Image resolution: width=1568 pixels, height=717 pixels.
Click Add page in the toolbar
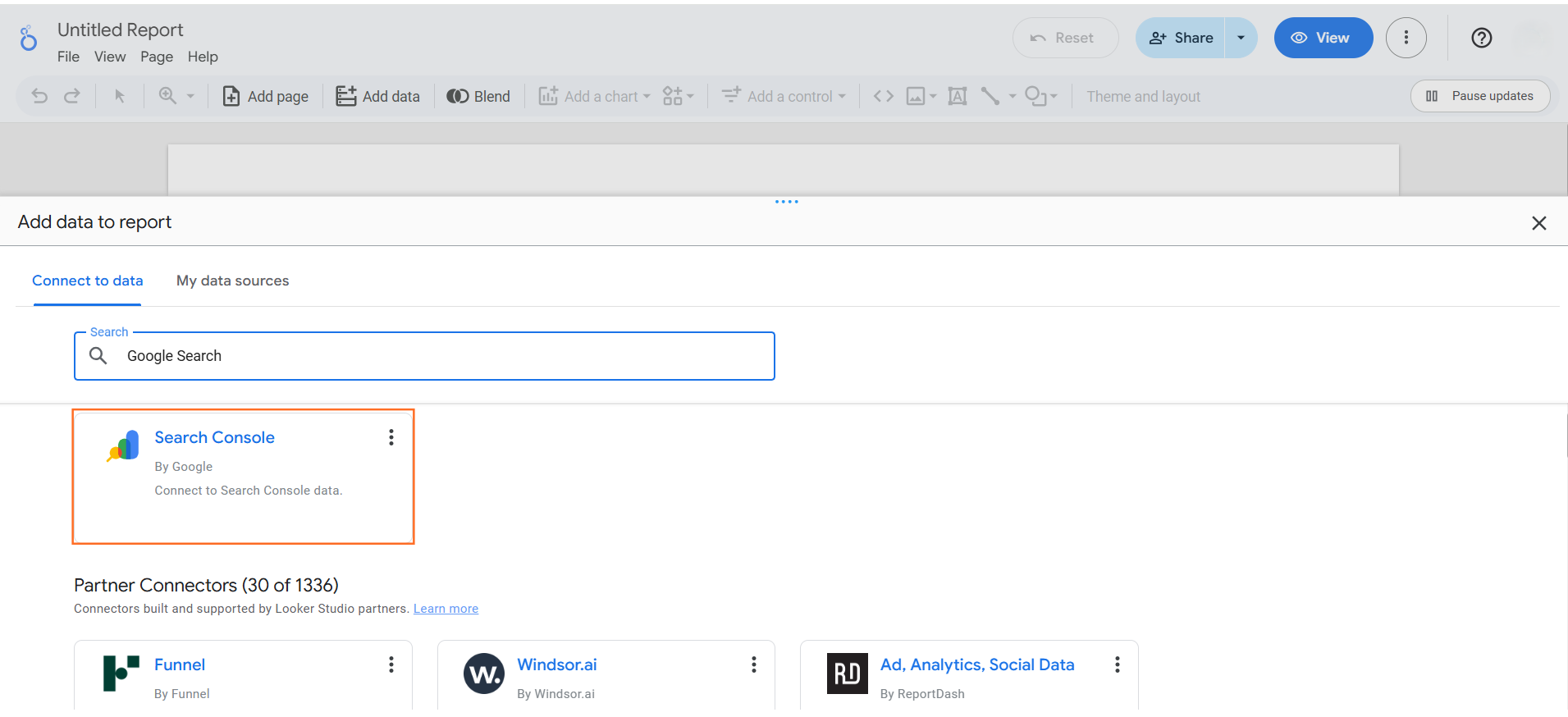pyautogui.click(x=266, y=96)
